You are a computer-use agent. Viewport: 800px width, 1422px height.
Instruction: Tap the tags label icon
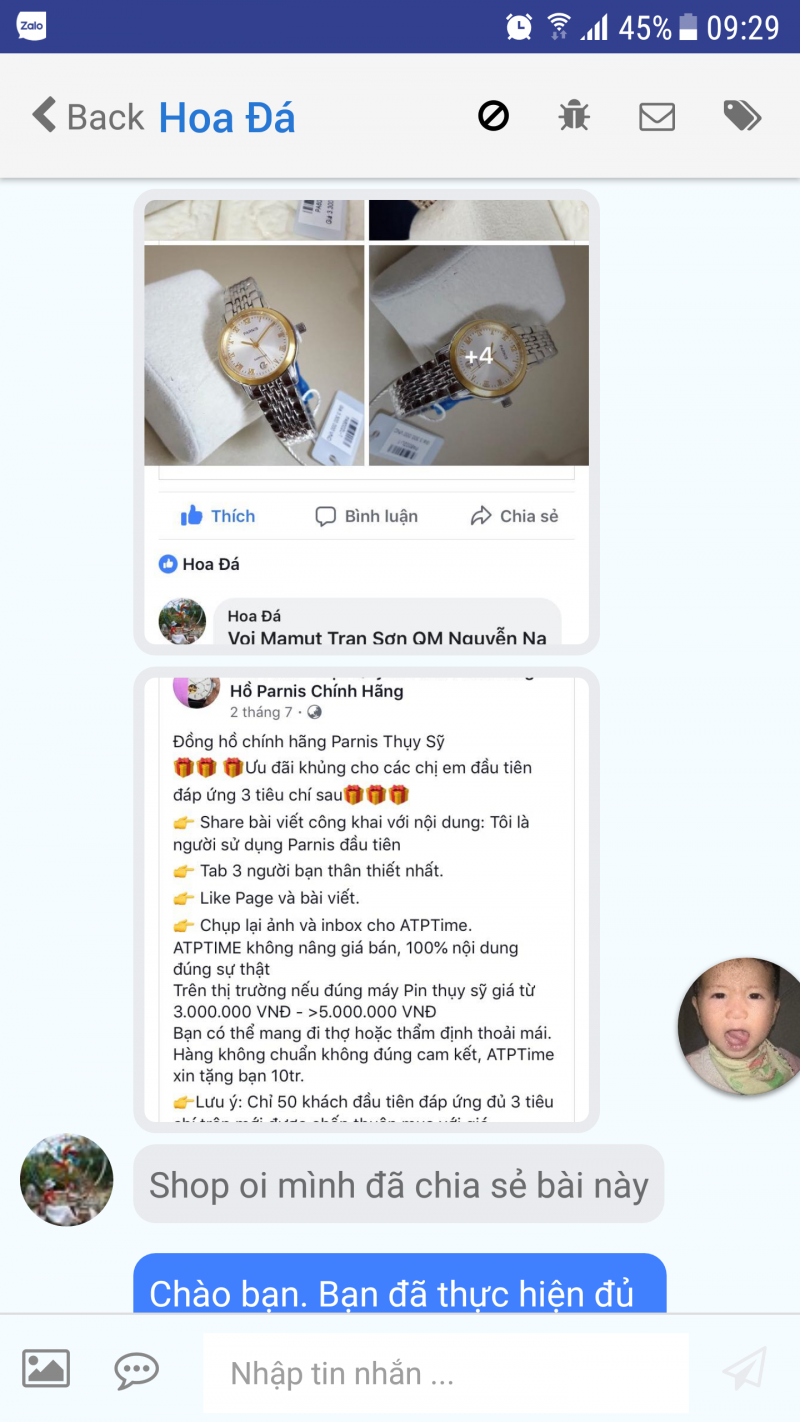point(742,116)
